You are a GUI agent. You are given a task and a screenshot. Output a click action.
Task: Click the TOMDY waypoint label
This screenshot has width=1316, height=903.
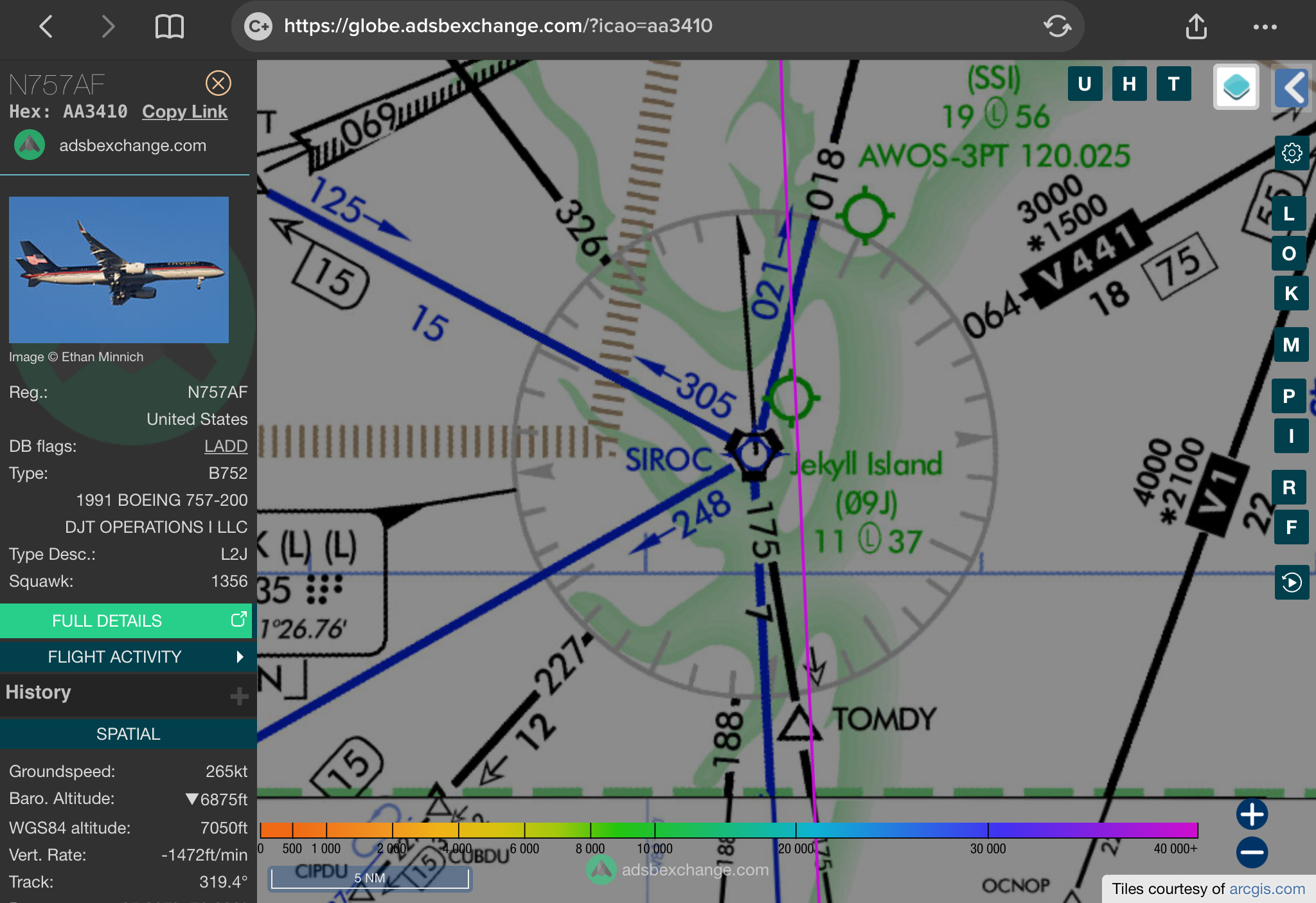(885, 719)
